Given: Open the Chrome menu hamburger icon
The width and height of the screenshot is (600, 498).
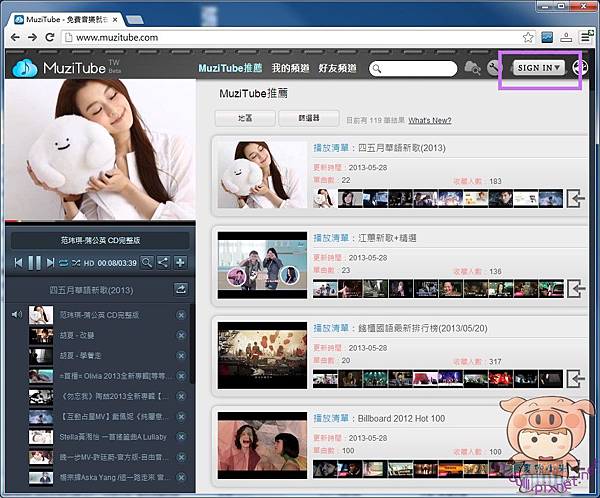Looking at the screenshot, I should (x=585, y=38).
